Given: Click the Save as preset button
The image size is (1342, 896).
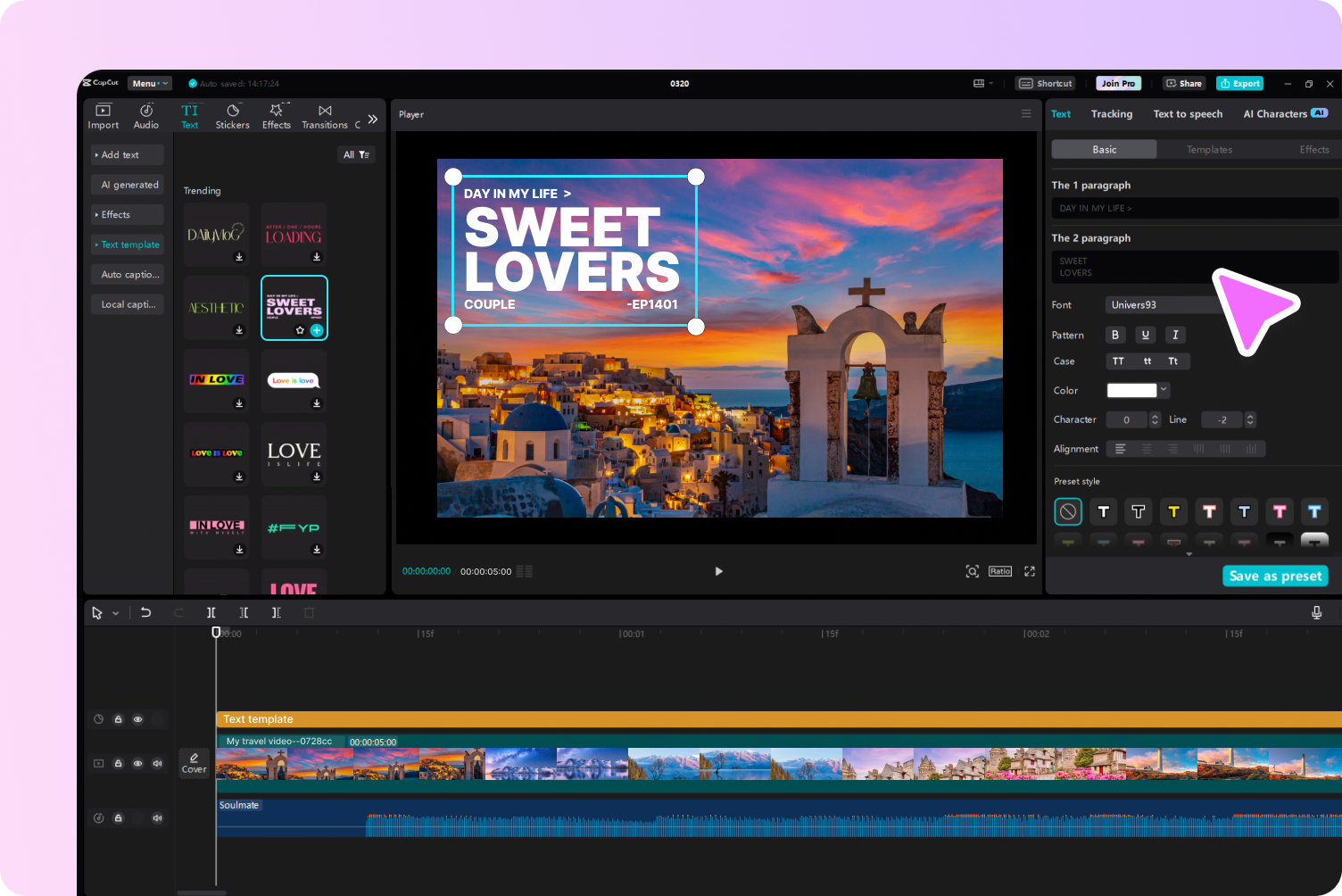Looking at the screenshot, I should coord(1275,576).
